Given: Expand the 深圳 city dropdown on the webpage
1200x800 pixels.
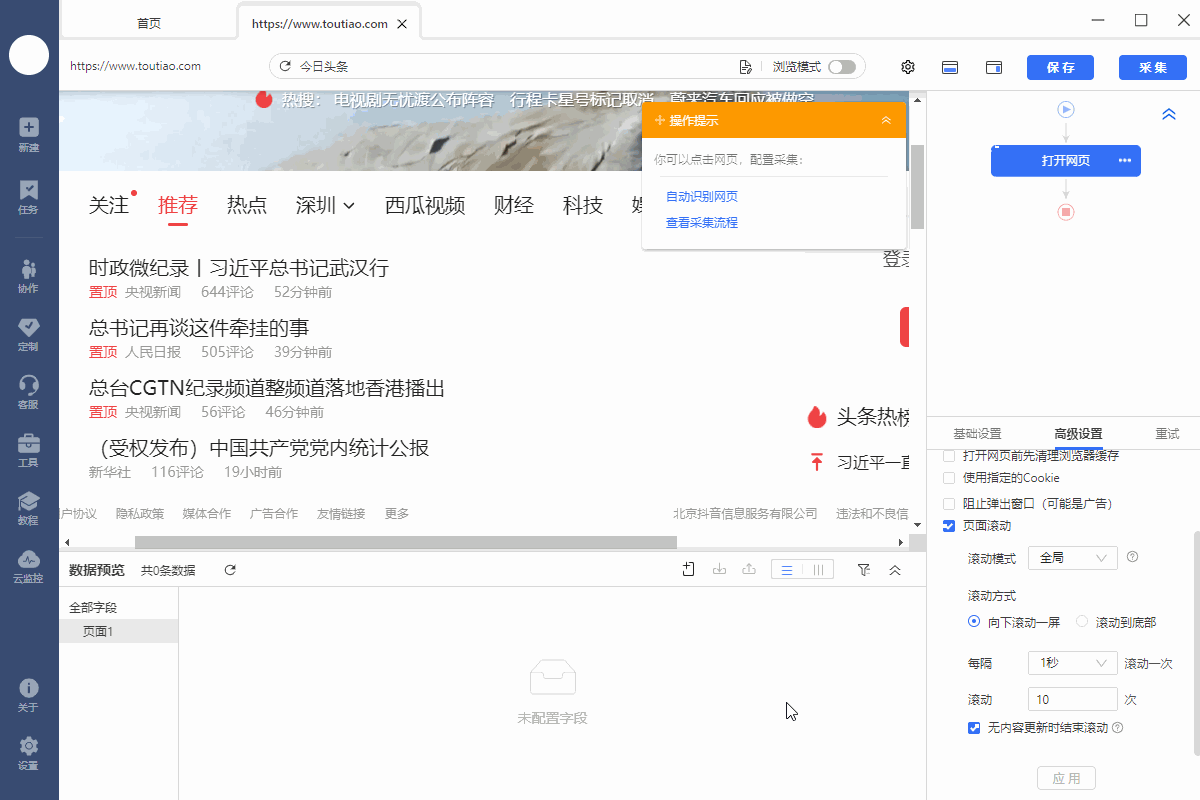Looking at the screenshot, I should [326, 205].
